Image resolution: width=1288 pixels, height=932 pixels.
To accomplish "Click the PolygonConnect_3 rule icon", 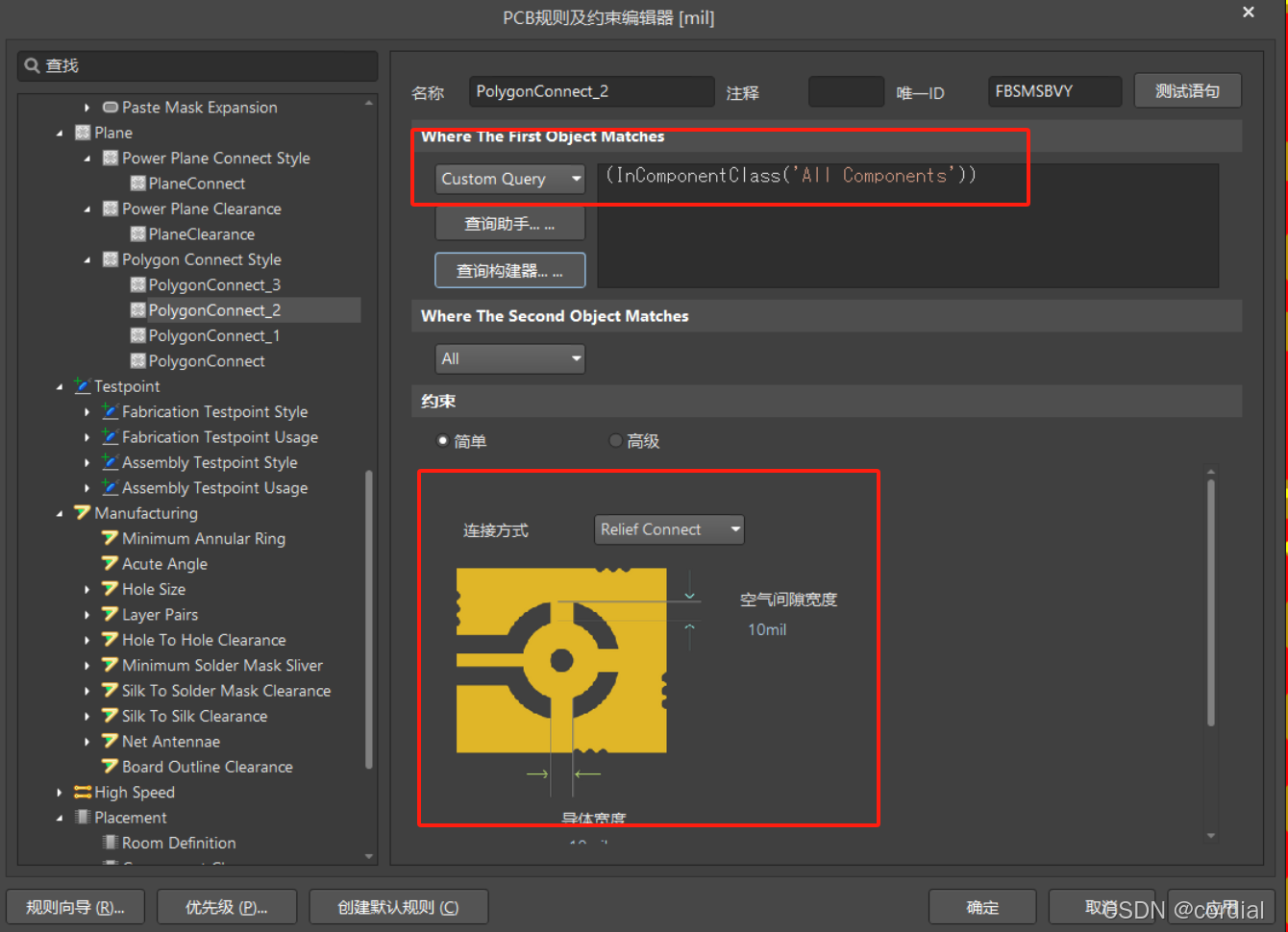I will tap(137, 285).
